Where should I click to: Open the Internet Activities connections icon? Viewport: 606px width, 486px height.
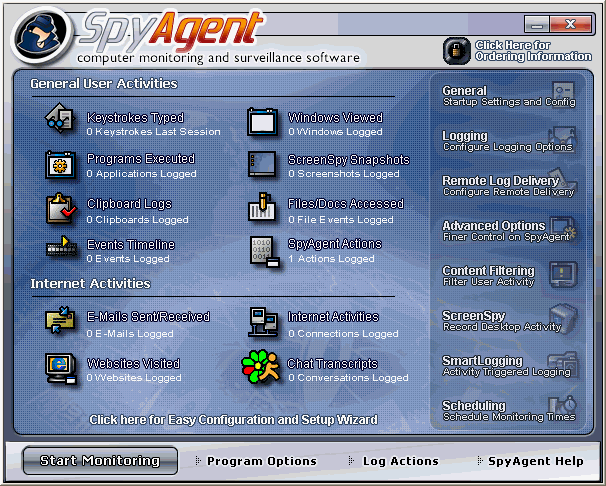[x=262, y=322]
